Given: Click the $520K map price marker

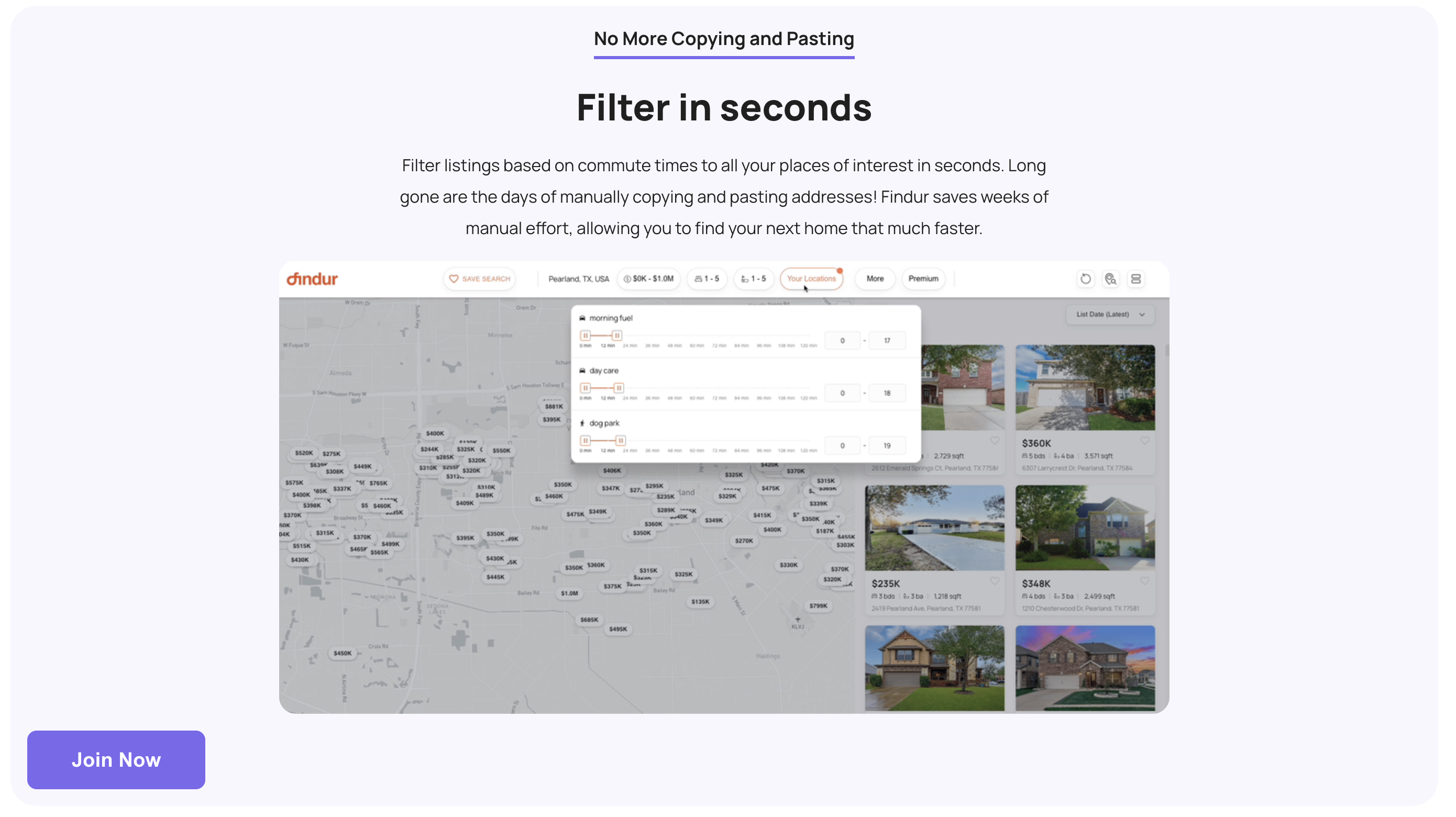Looking at the screenshot, I should coord(304,453).
